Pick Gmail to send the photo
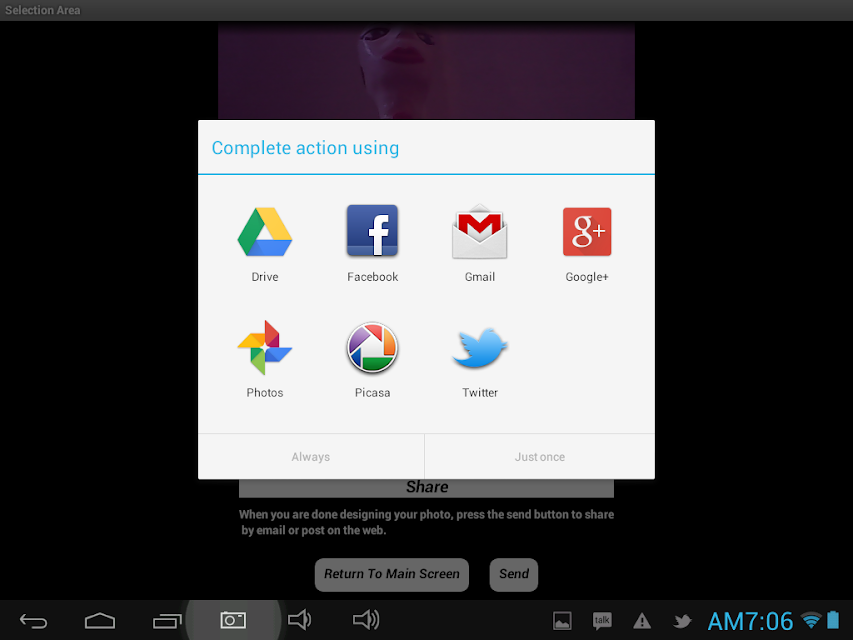The height and width of the screenshot is (640, 853). coord(480,231)
